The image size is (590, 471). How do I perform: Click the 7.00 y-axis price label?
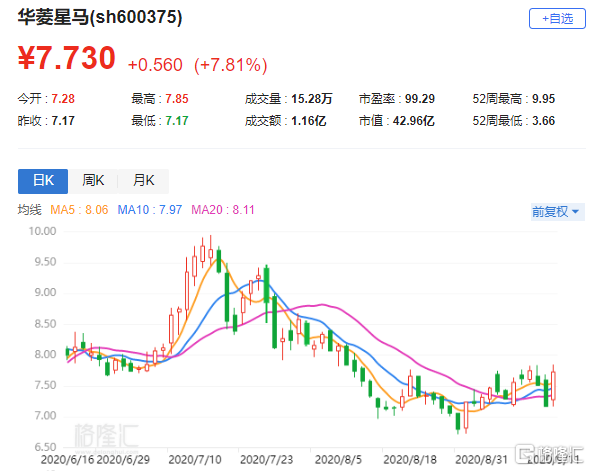tap(45, 416)
